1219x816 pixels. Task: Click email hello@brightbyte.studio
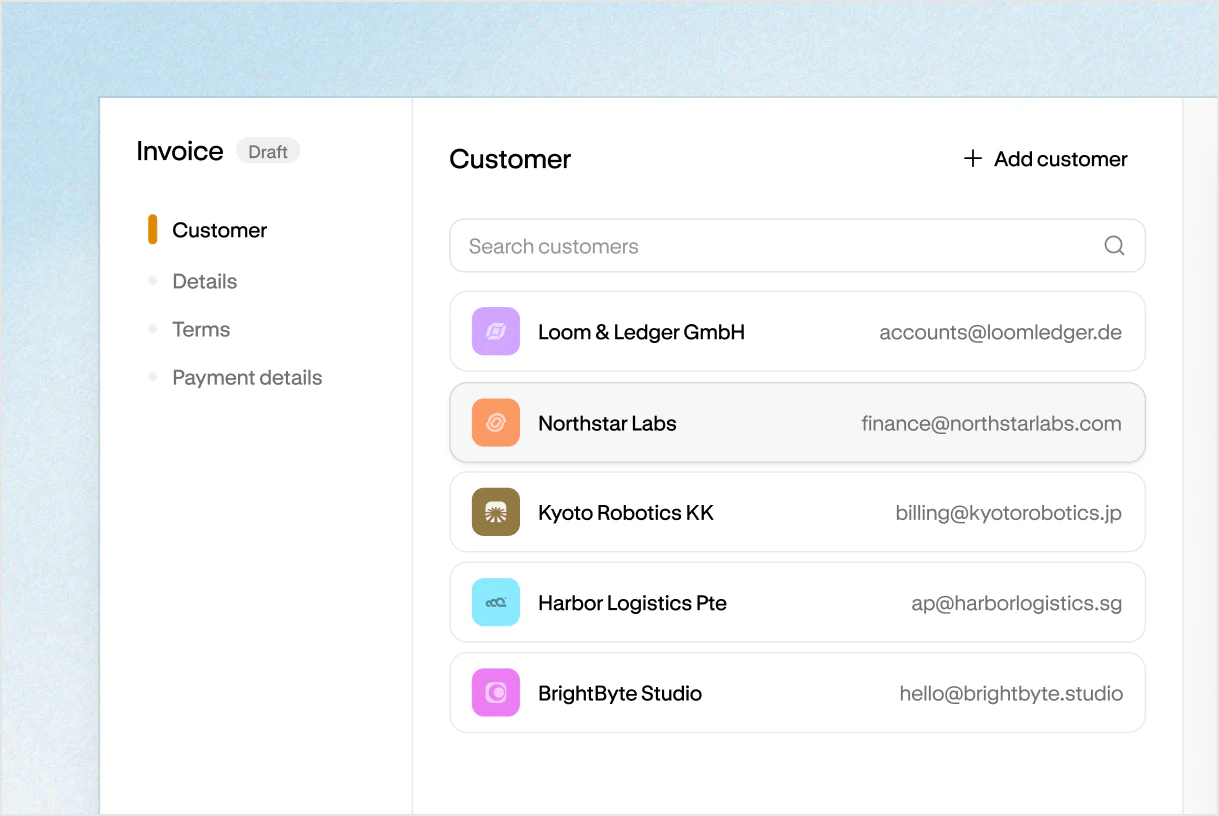(x=1011, y=693)
